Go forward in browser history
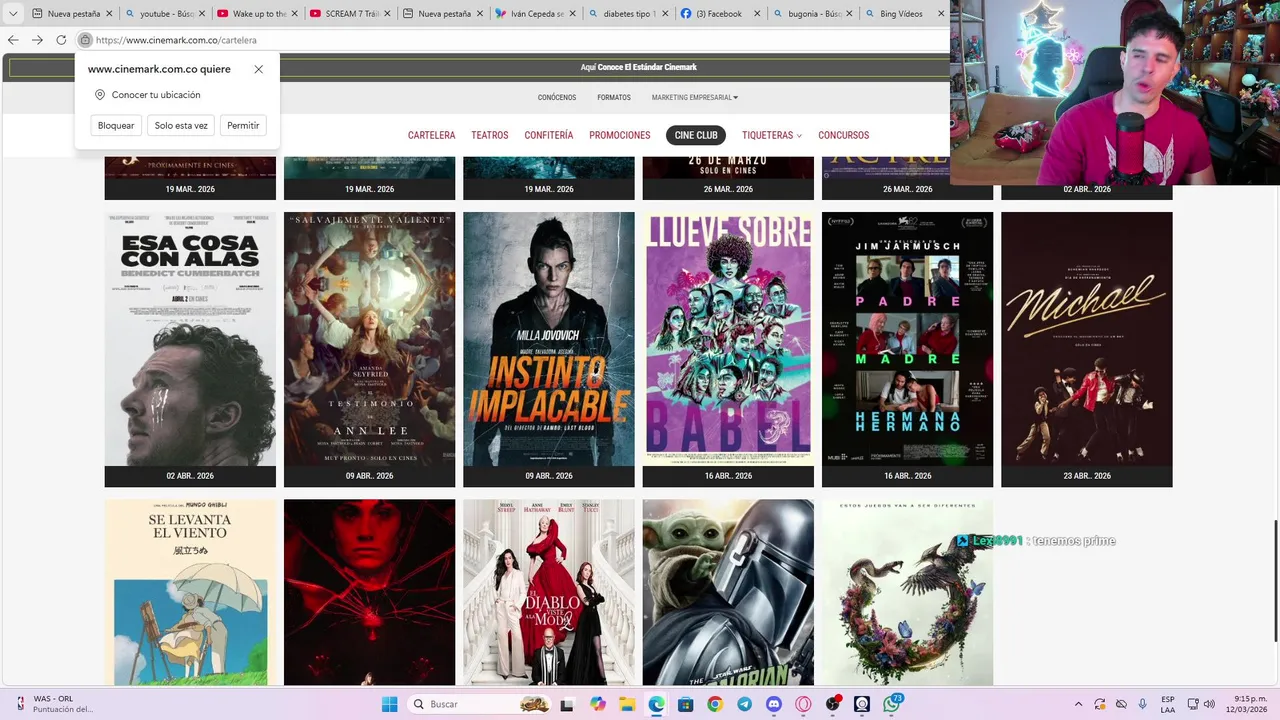Viewport: 1280px width, 720px height. coord(37,40)
